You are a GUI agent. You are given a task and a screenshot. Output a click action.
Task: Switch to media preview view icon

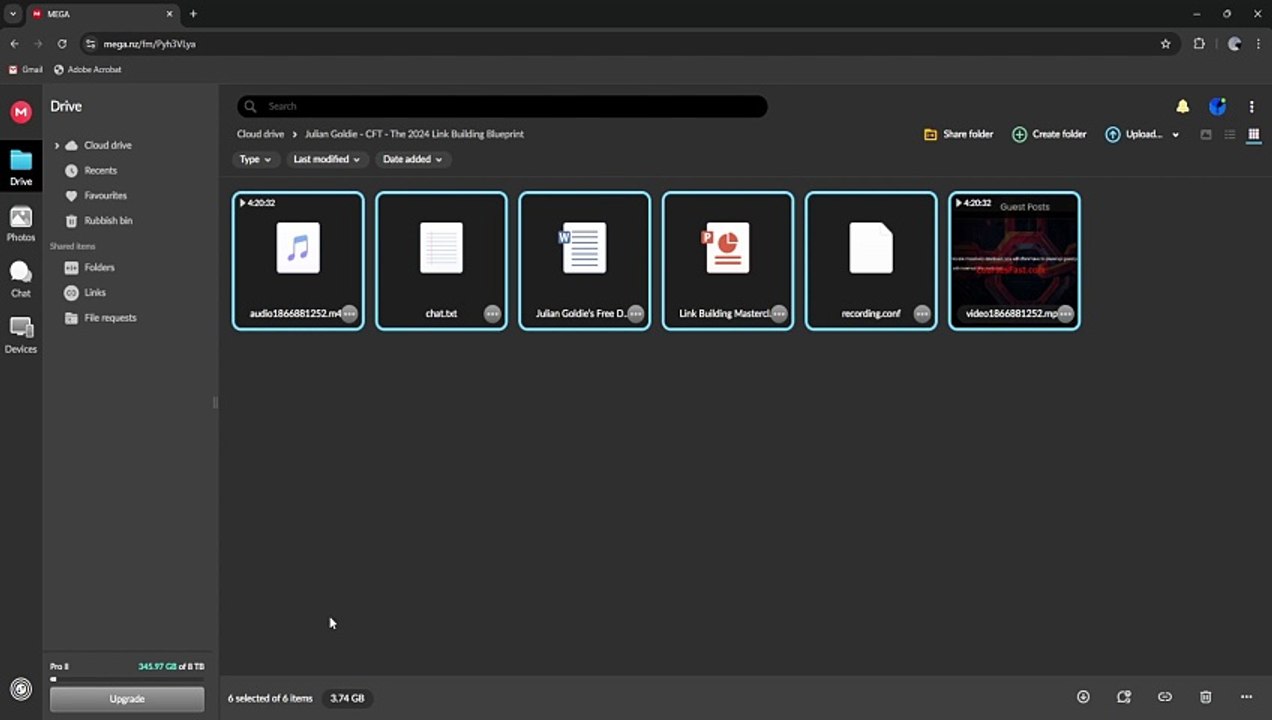[x=1206, y=135]
